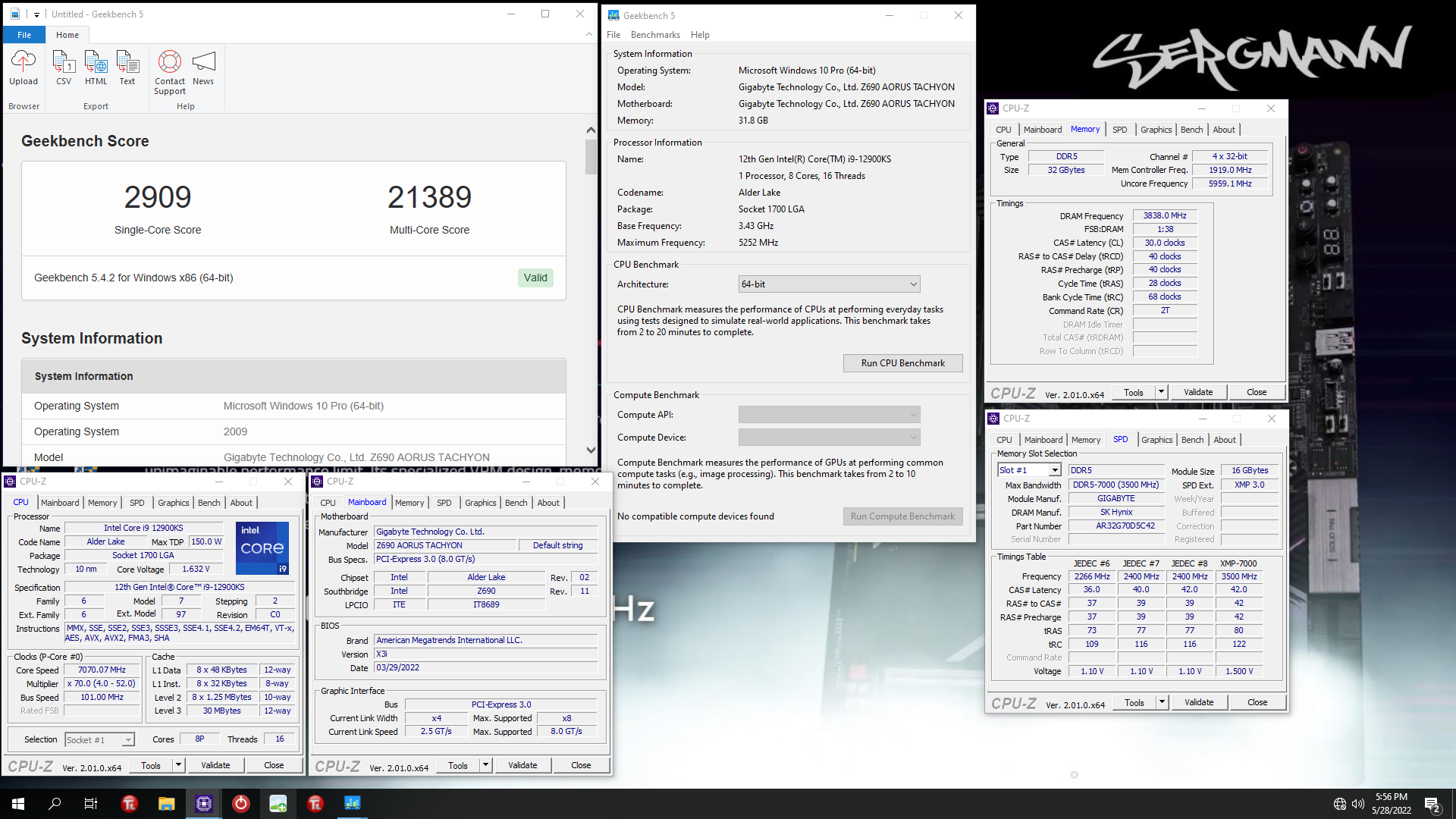The height and width of the screenshot is (819, 1456).
Task: Switch to SPD tab in CPU-Z Memory window
Action: point(1119,130)
